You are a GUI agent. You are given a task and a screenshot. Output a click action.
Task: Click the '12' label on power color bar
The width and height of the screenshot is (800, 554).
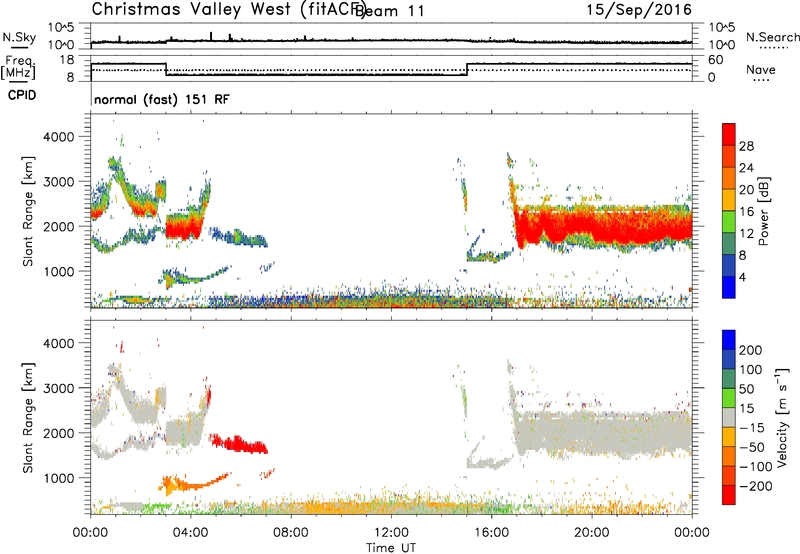746,234
